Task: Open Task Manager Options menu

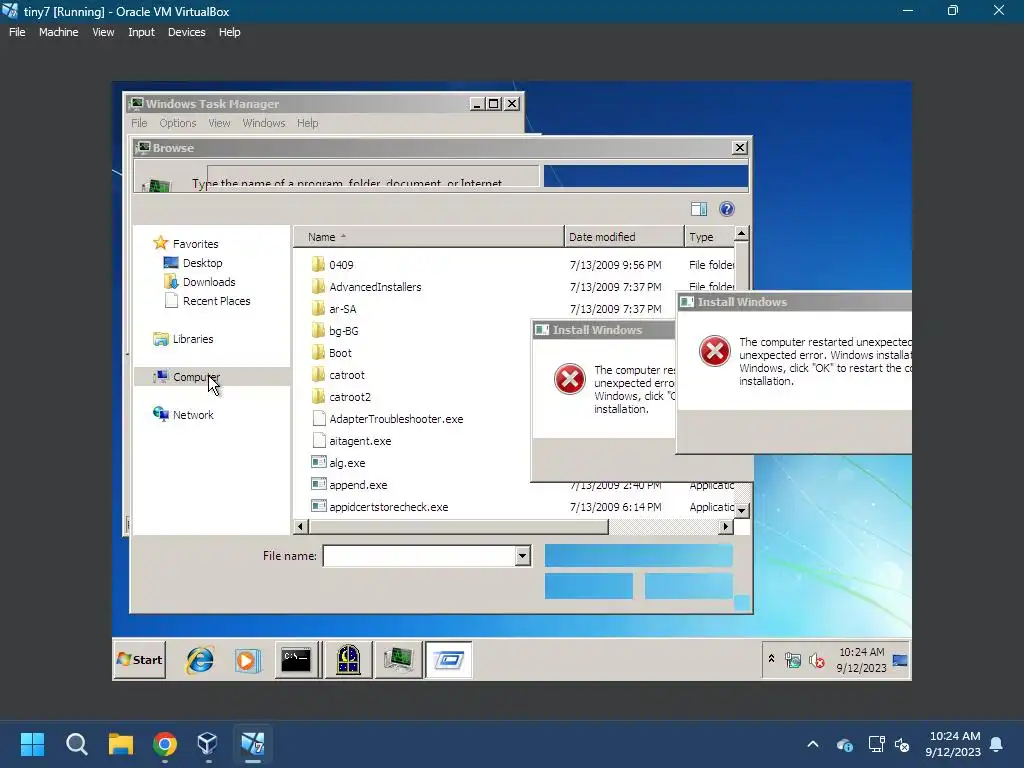Action: 178,123
